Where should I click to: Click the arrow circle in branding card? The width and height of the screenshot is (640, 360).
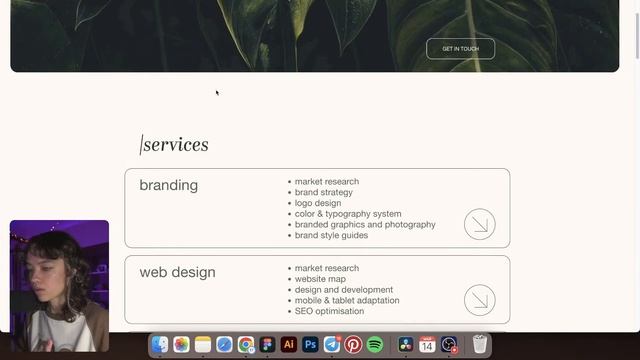tap(480, 224)
